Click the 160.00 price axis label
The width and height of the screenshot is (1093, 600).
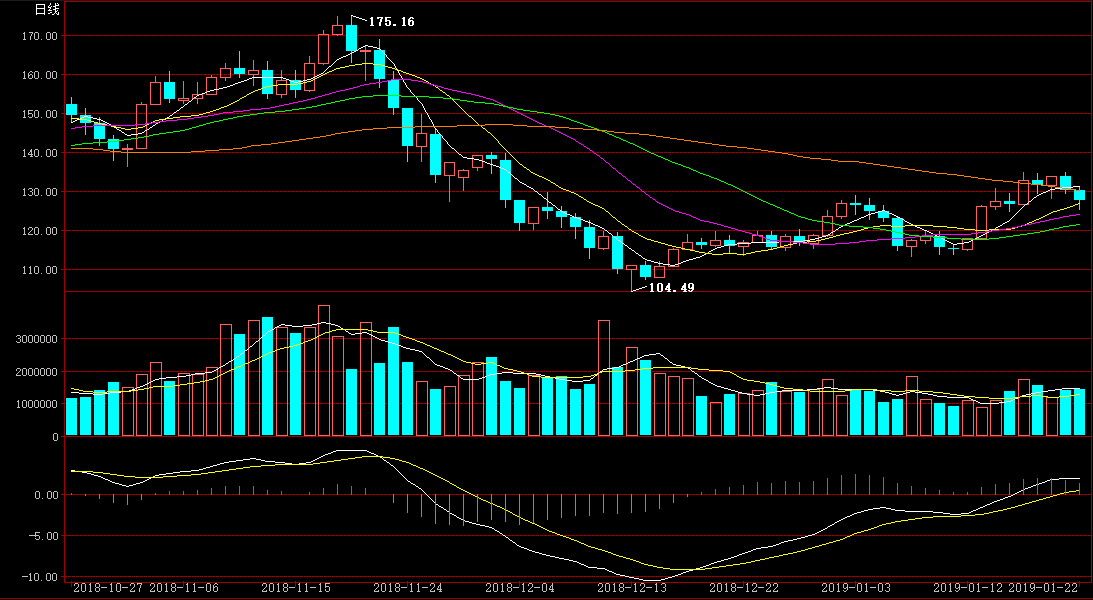click(41, 75)
